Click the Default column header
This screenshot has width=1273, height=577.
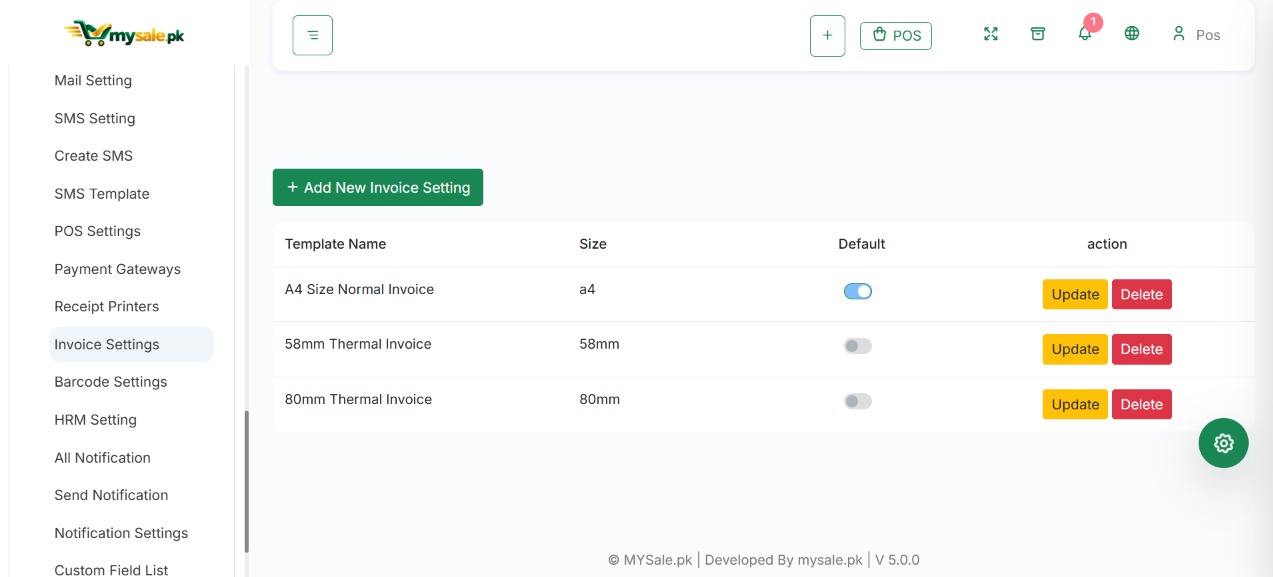pos(862,244)
